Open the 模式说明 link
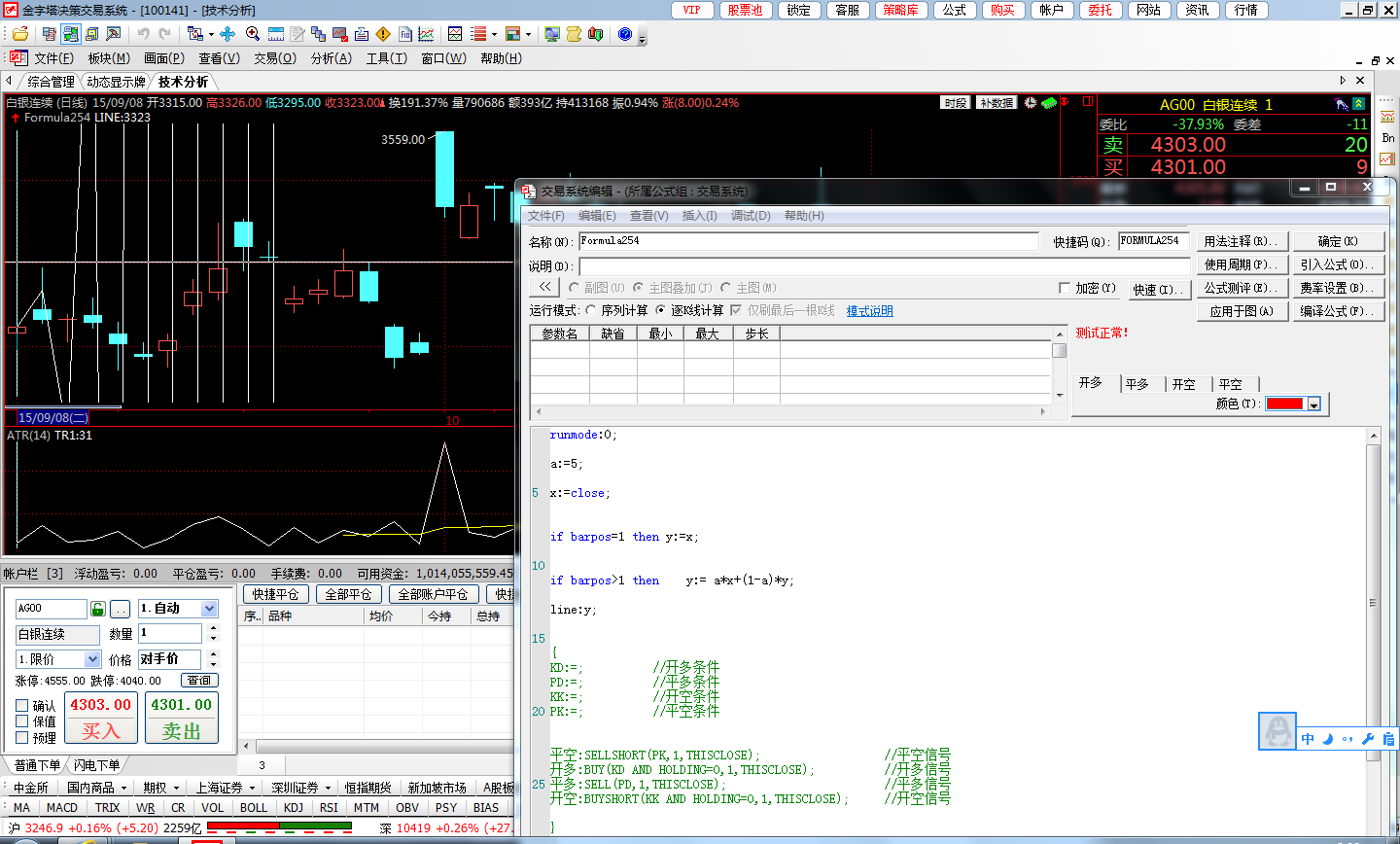This screenshot has height=844, width=1400. (x=869, y=311)
